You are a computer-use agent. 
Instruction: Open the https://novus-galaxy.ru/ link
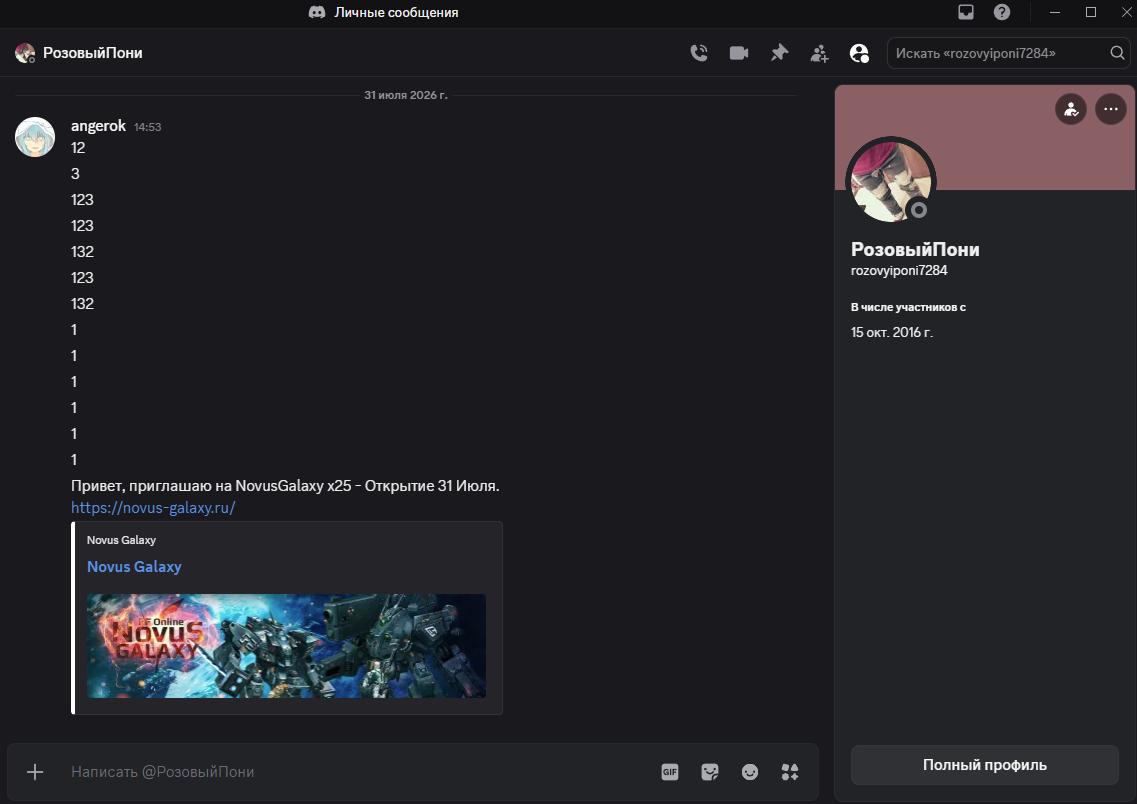(x=153, y=507)
